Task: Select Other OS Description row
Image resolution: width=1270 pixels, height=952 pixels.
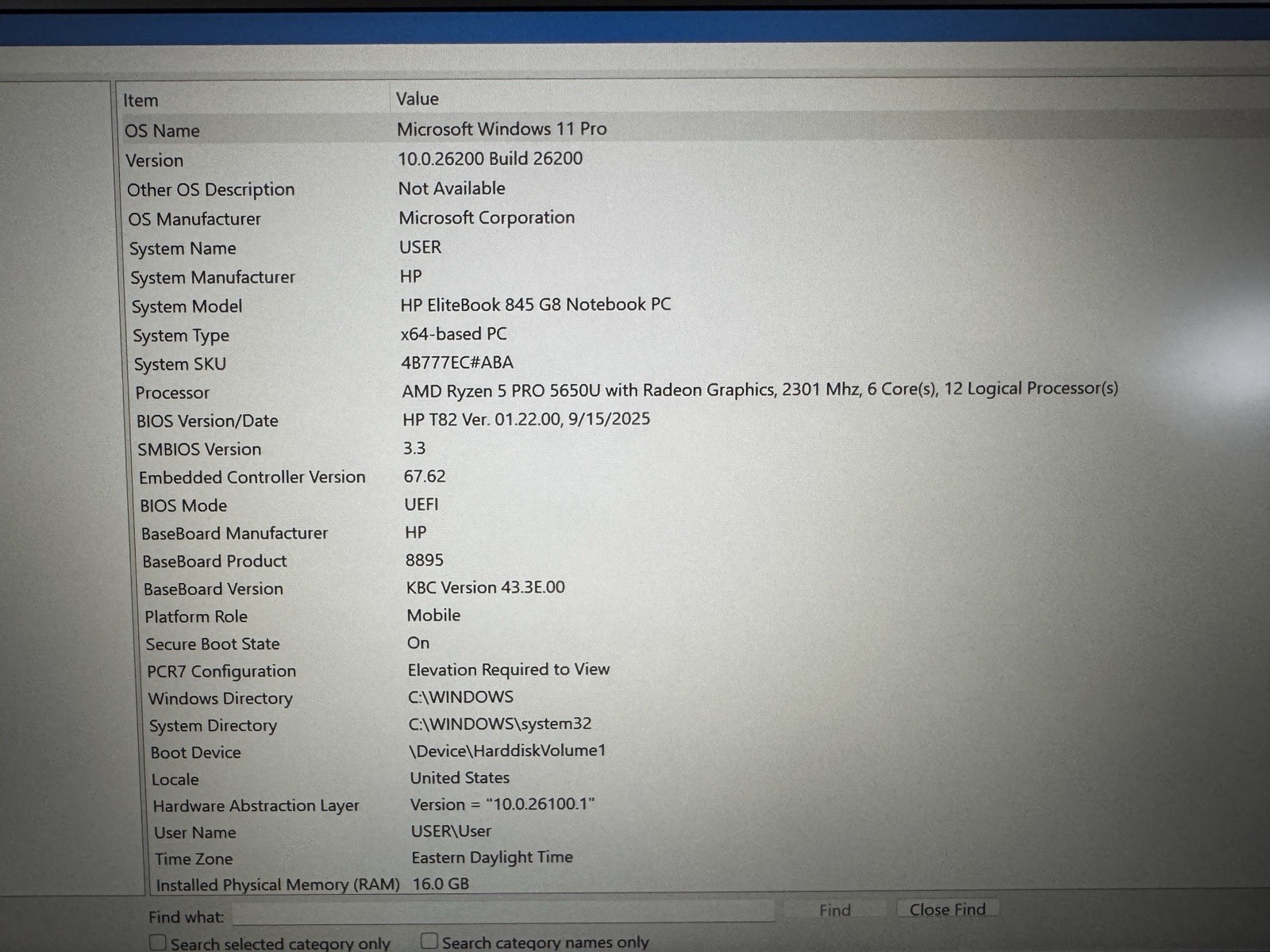Action: click(x=210, y=190)
